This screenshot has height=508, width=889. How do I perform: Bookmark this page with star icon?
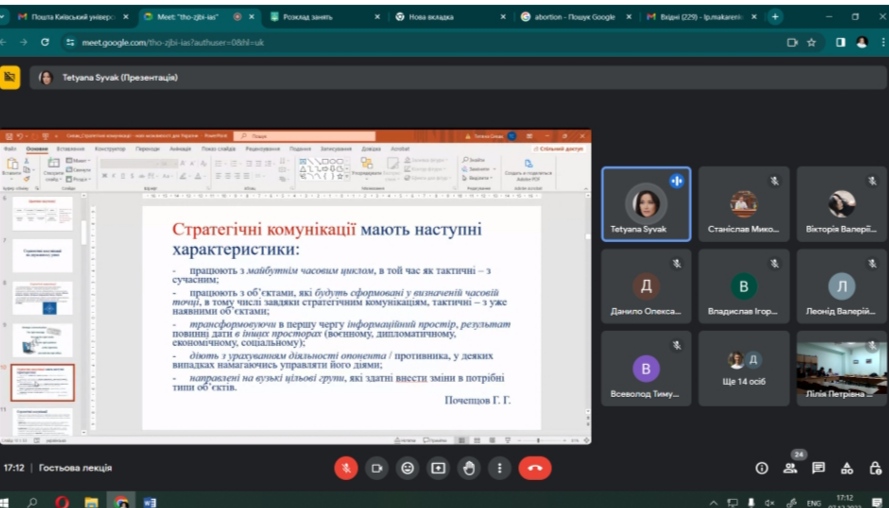coord(812,42)
